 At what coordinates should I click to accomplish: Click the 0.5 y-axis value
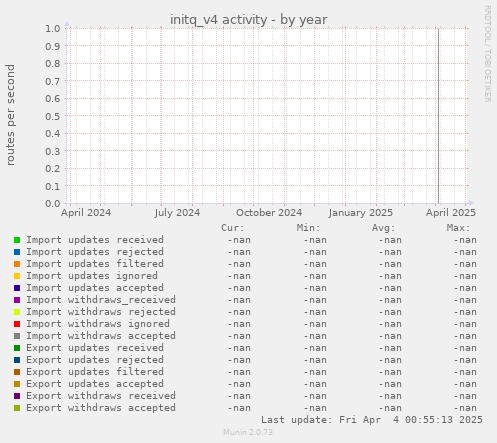click(x=53, y=116)
